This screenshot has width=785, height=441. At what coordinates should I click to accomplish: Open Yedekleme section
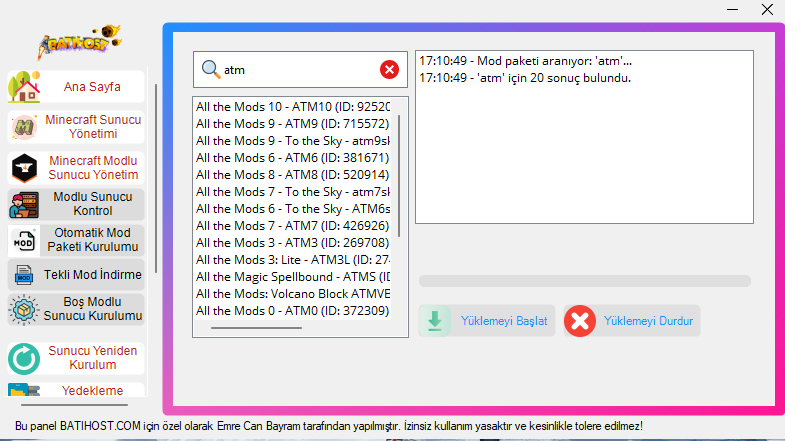pos(76,390)
